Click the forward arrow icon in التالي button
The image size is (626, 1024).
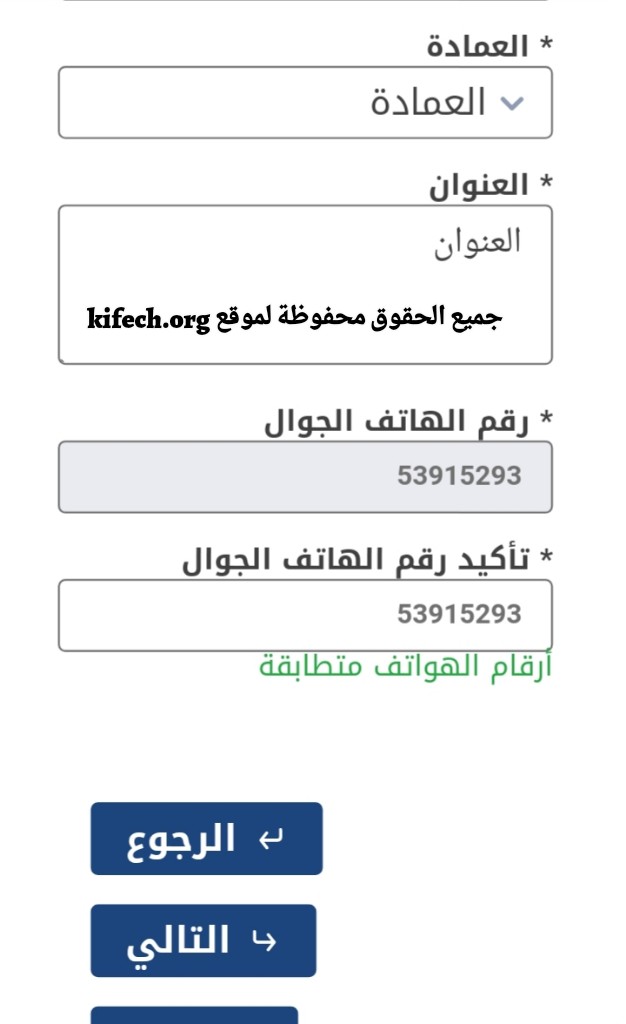pos(264,940)
